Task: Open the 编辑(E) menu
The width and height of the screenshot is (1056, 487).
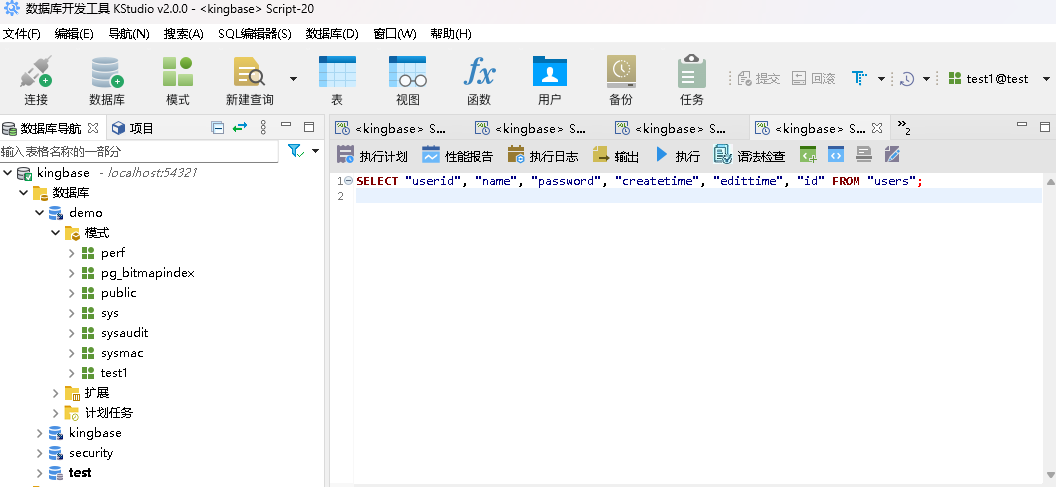Action: coord(74,34)
